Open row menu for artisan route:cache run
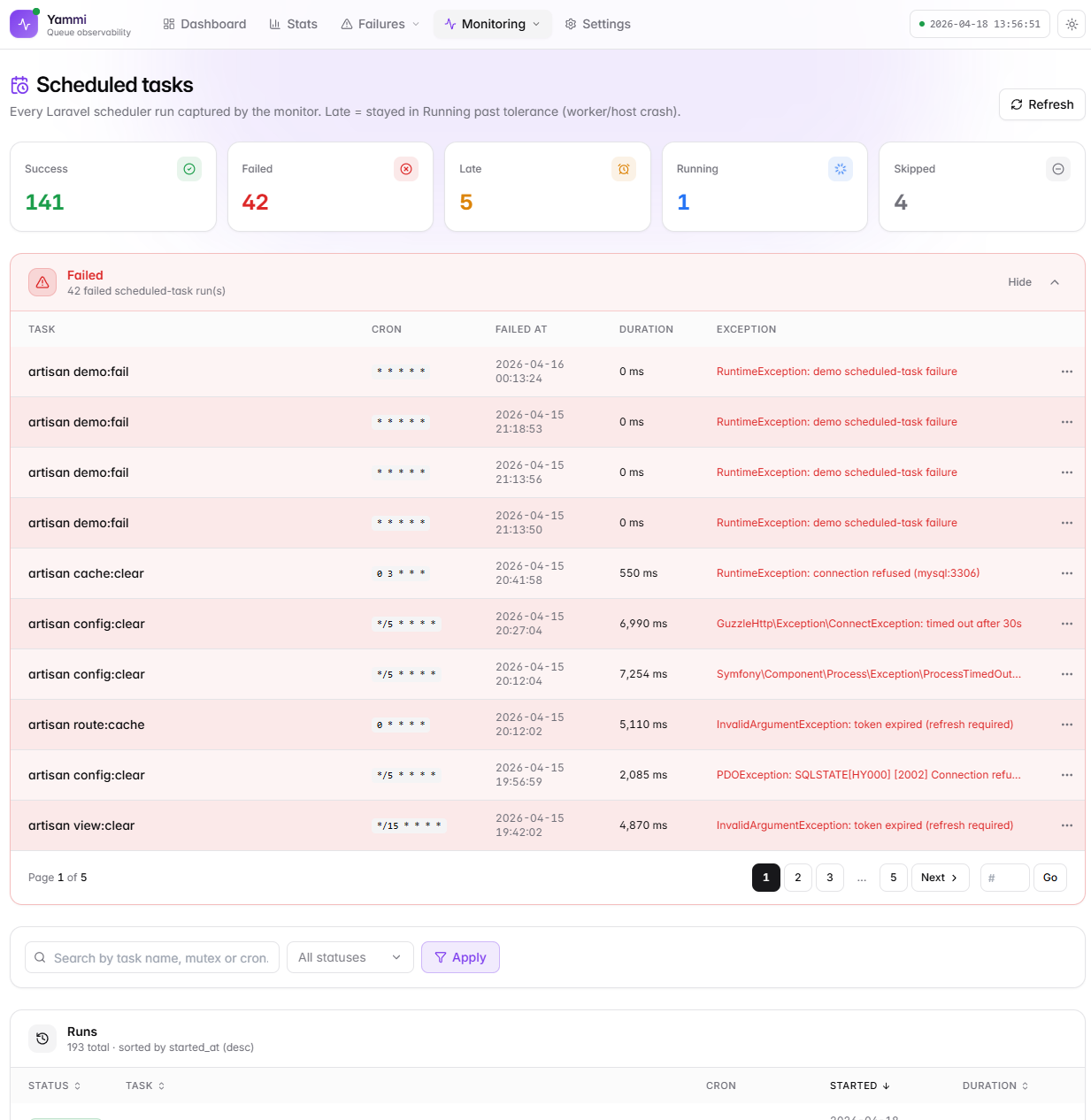 [x=1067, y=725]
